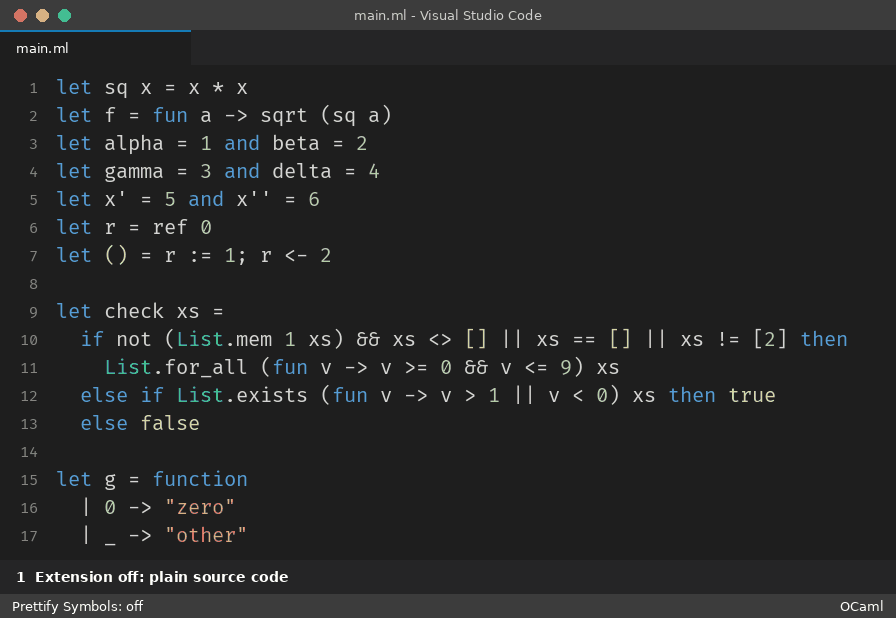Click 'then' keyword at end of line 10
The height and width of the screenshot is (618, 896).
pyautogui.click(x=824, y=339)
